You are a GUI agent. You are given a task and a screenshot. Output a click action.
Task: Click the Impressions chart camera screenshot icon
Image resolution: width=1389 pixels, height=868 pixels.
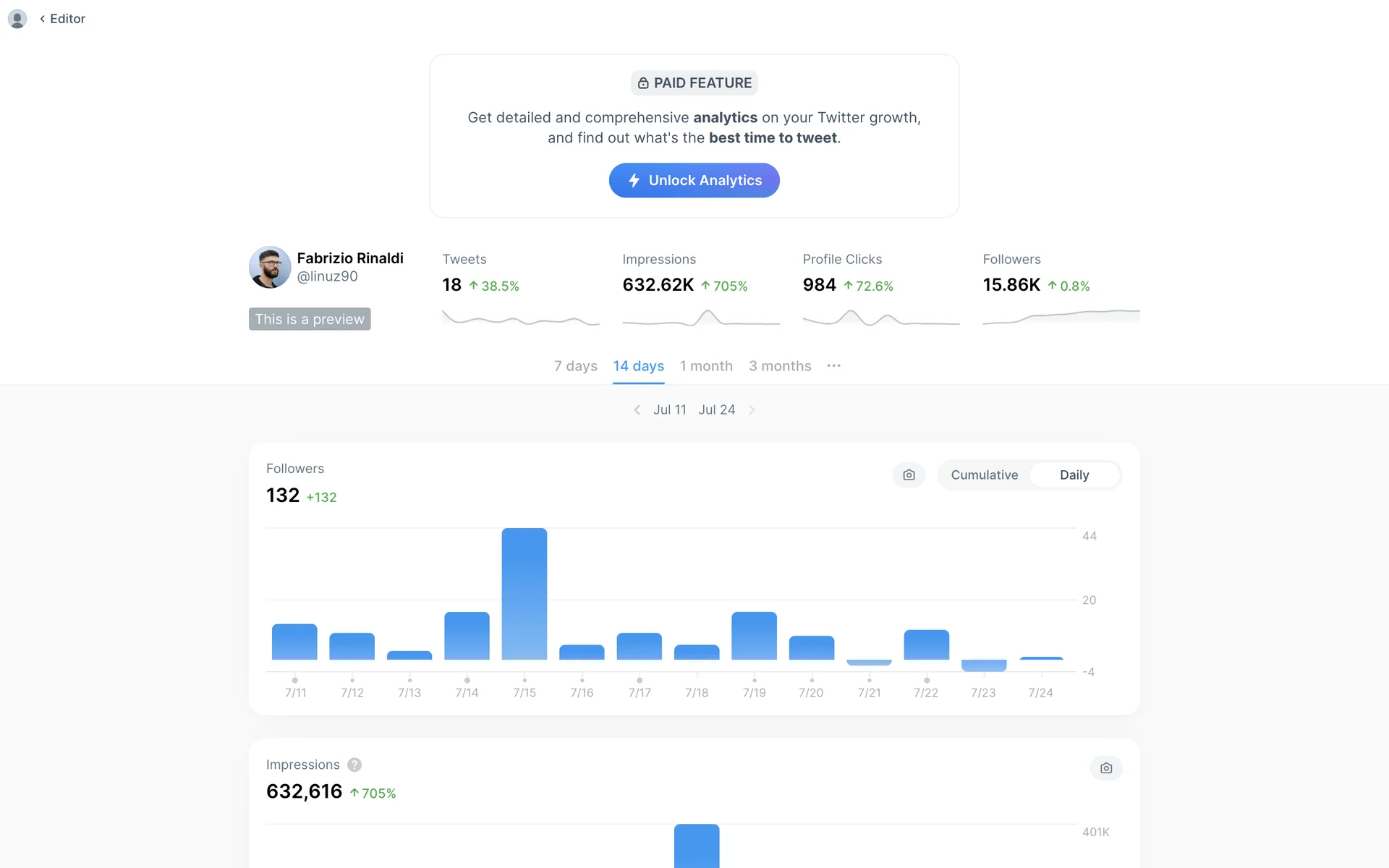(x=1106, y=768)
